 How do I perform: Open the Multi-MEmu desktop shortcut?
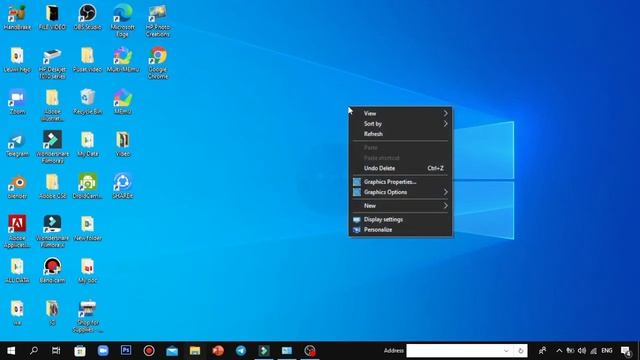coord(122,59)
